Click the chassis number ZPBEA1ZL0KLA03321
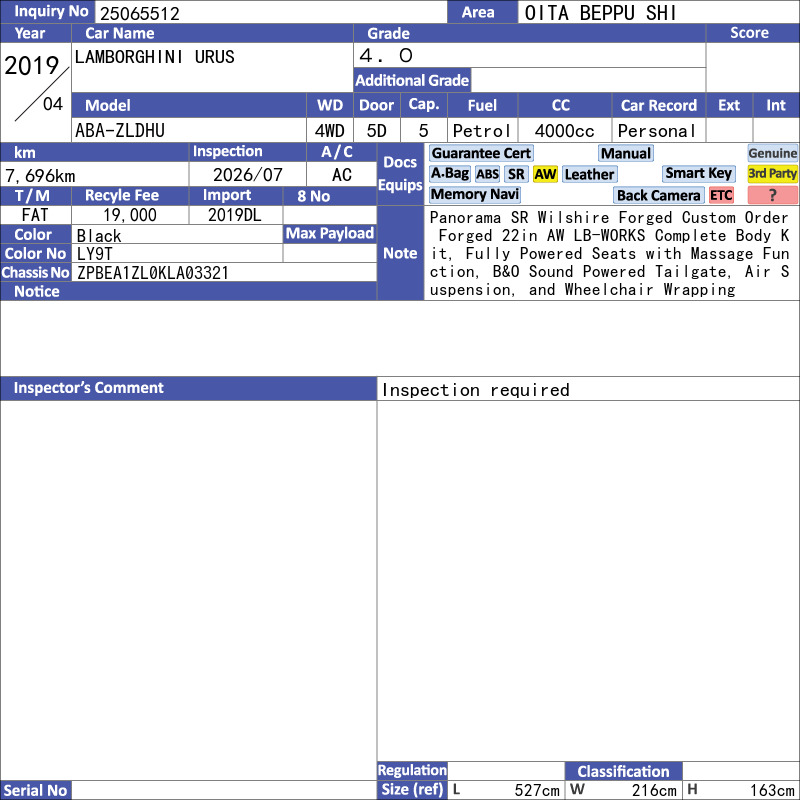The width and height of the screenshot is (800, 800). coord(153,273)
